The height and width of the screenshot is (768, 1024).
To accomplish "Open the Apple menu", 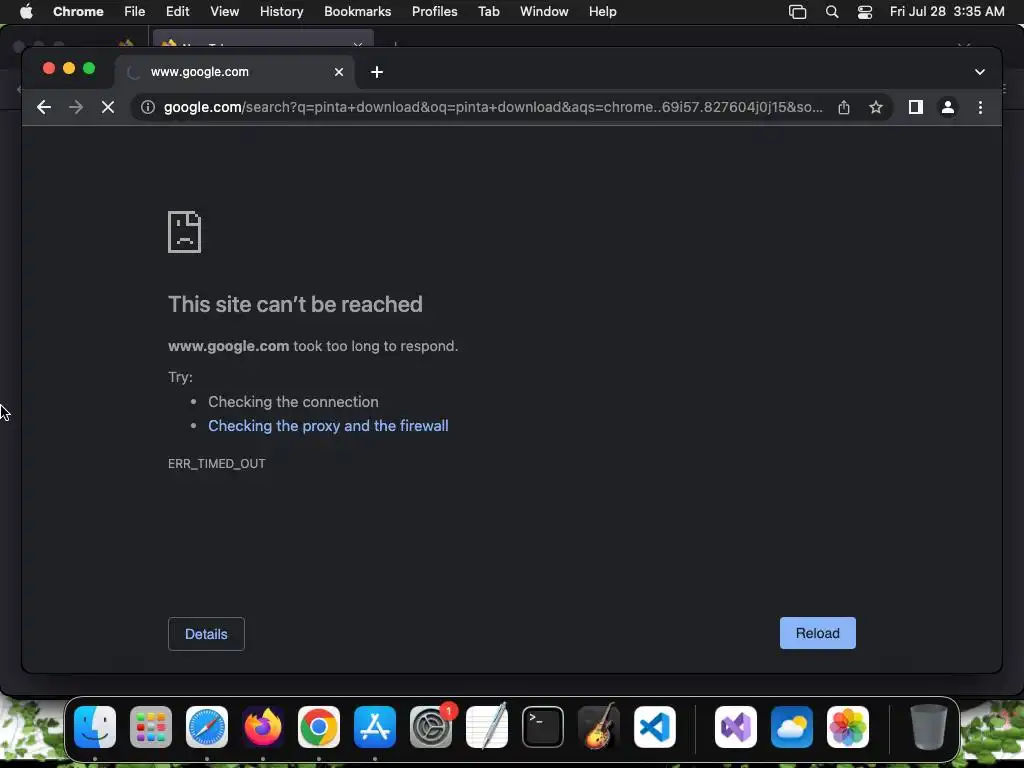I will coord(26,12).
